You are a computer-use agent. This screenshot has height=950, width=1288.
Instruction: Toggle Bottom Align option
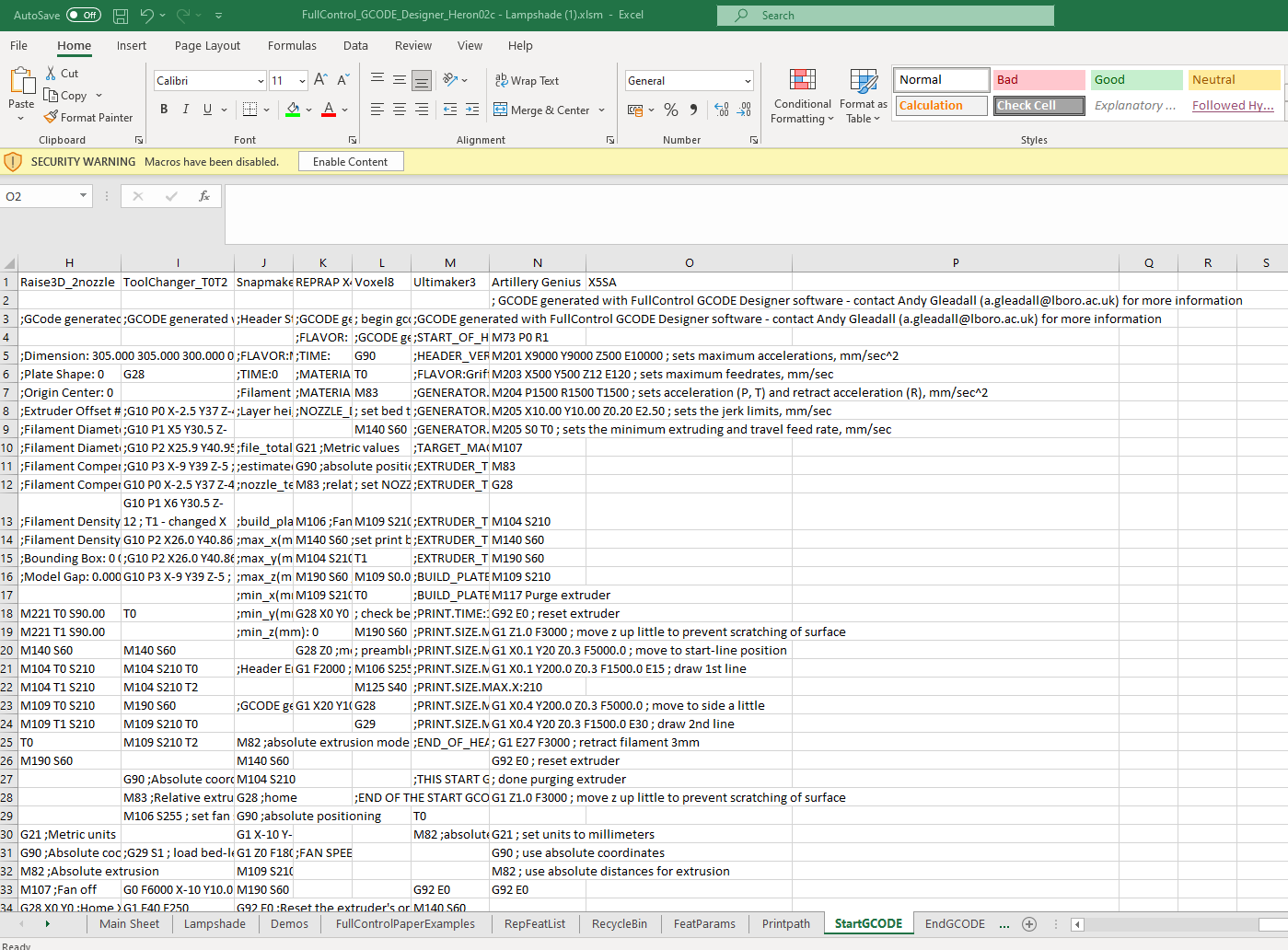click(x=422, y=80)
